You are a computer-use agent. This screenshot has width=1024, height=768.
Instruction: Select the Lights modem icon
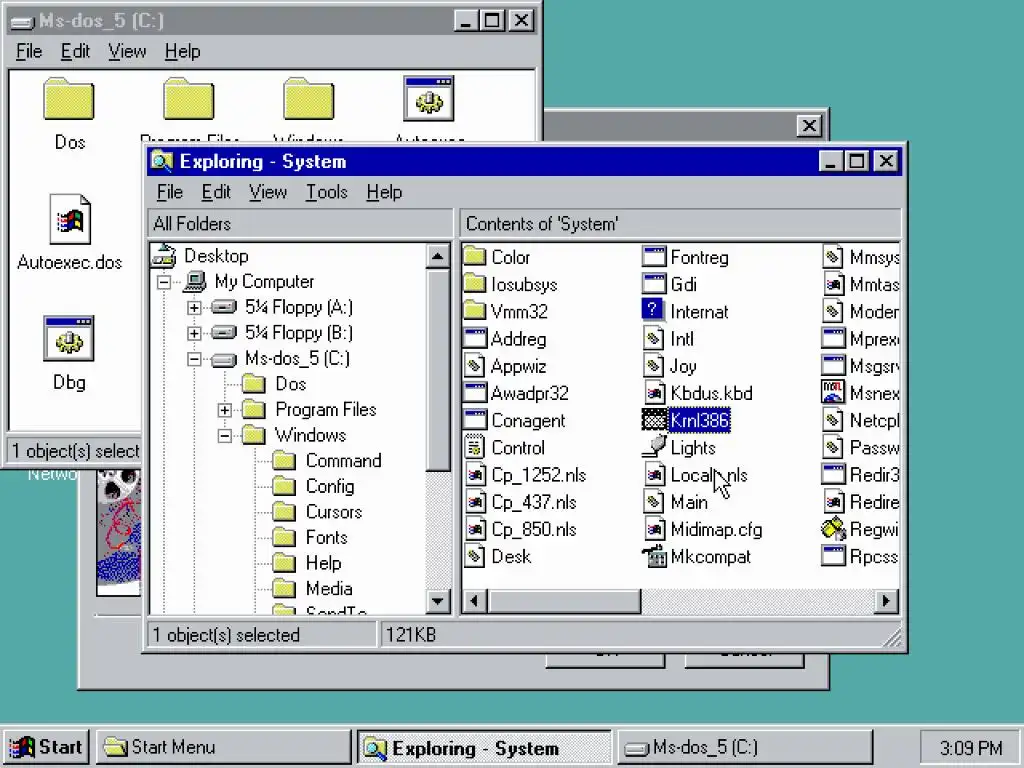coord(654,447)
